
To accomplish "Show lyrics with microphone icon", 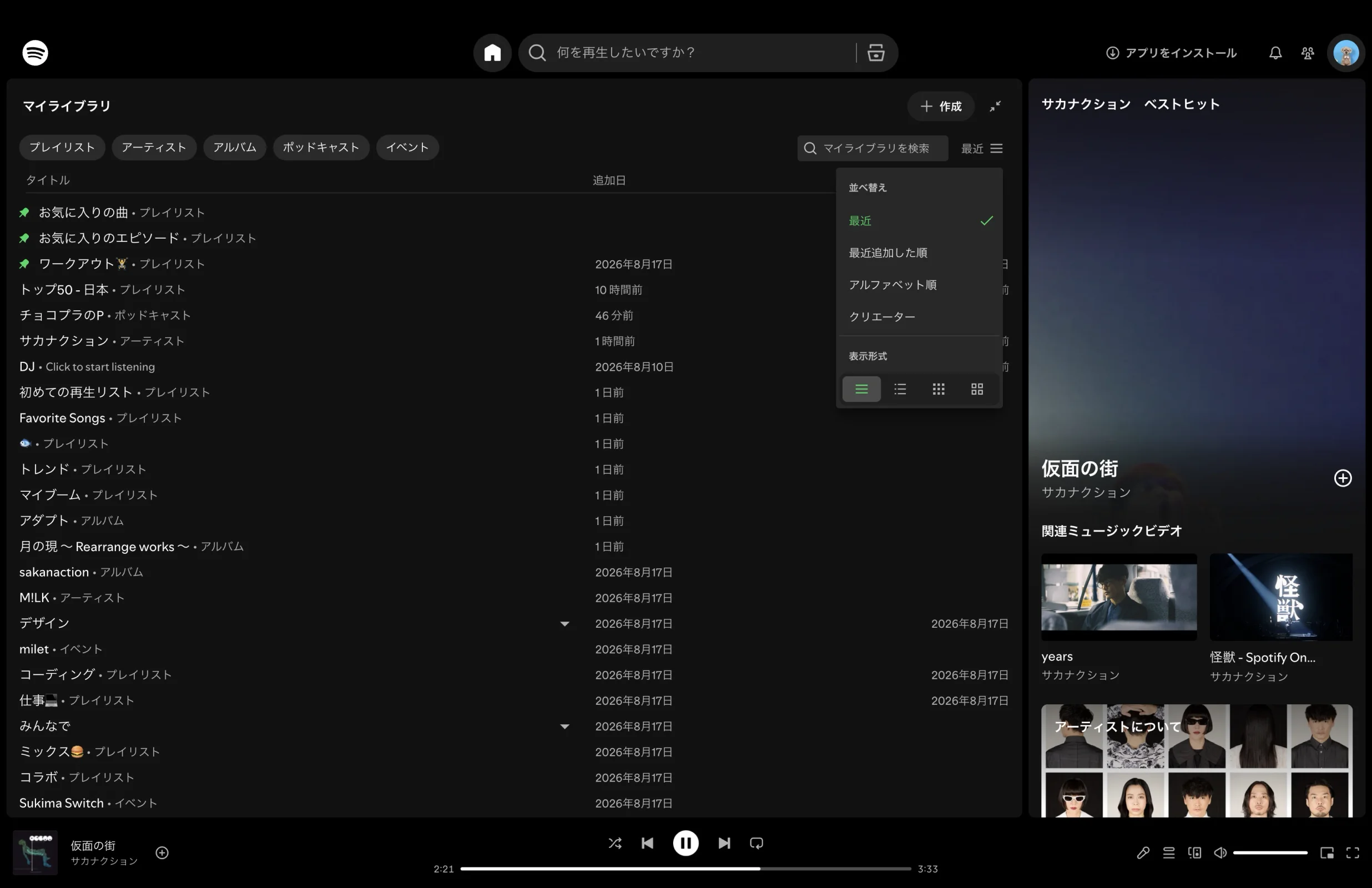I will pyautogui.click(x=1143, y=852).
